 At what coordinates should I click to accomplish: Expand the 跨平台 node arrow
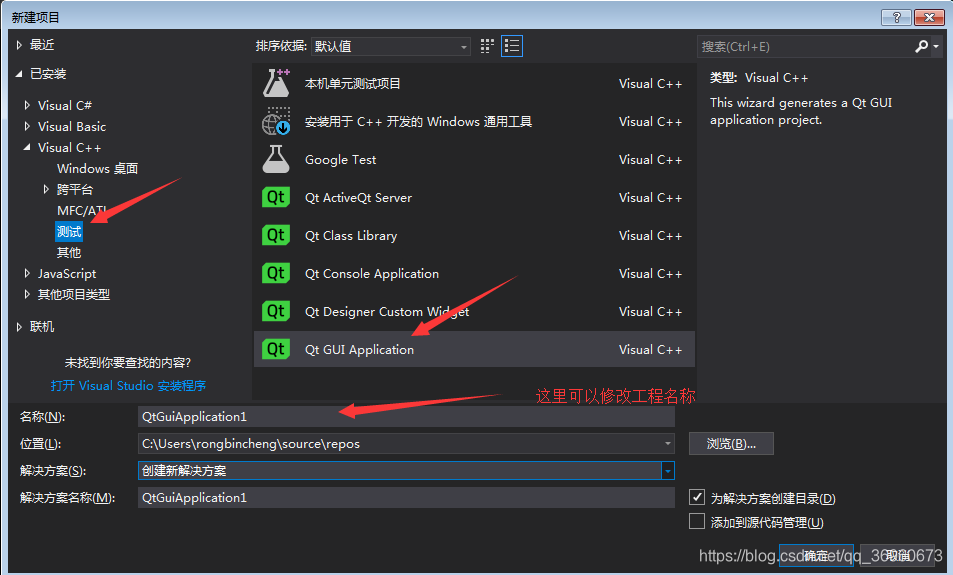pos(46,189)
